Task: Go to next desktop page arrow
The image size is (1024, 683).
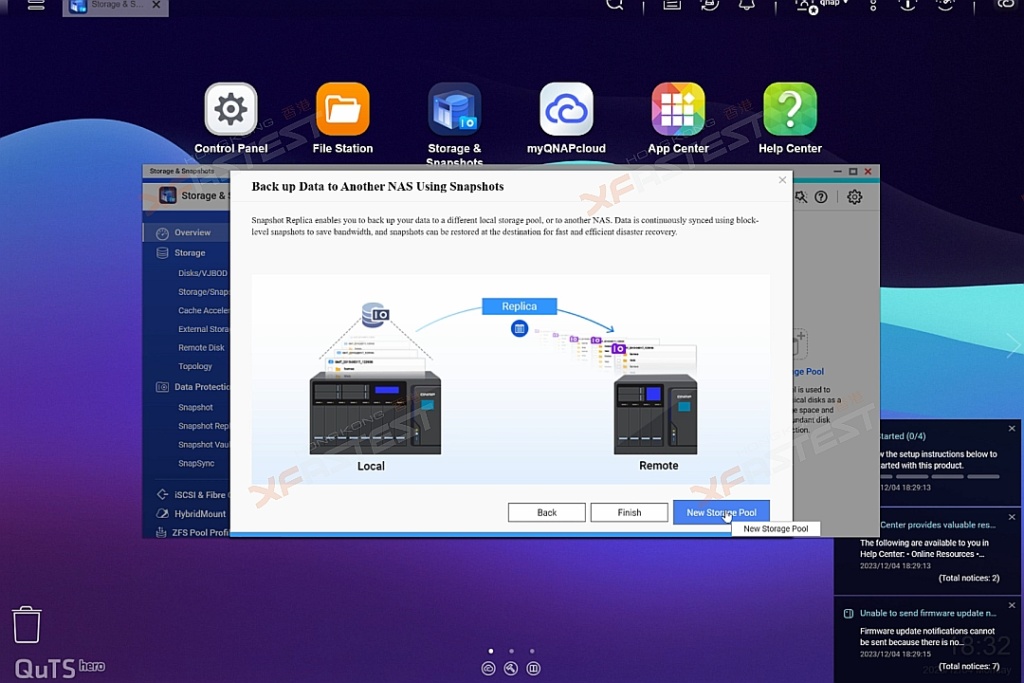Action: (1012, 345)
